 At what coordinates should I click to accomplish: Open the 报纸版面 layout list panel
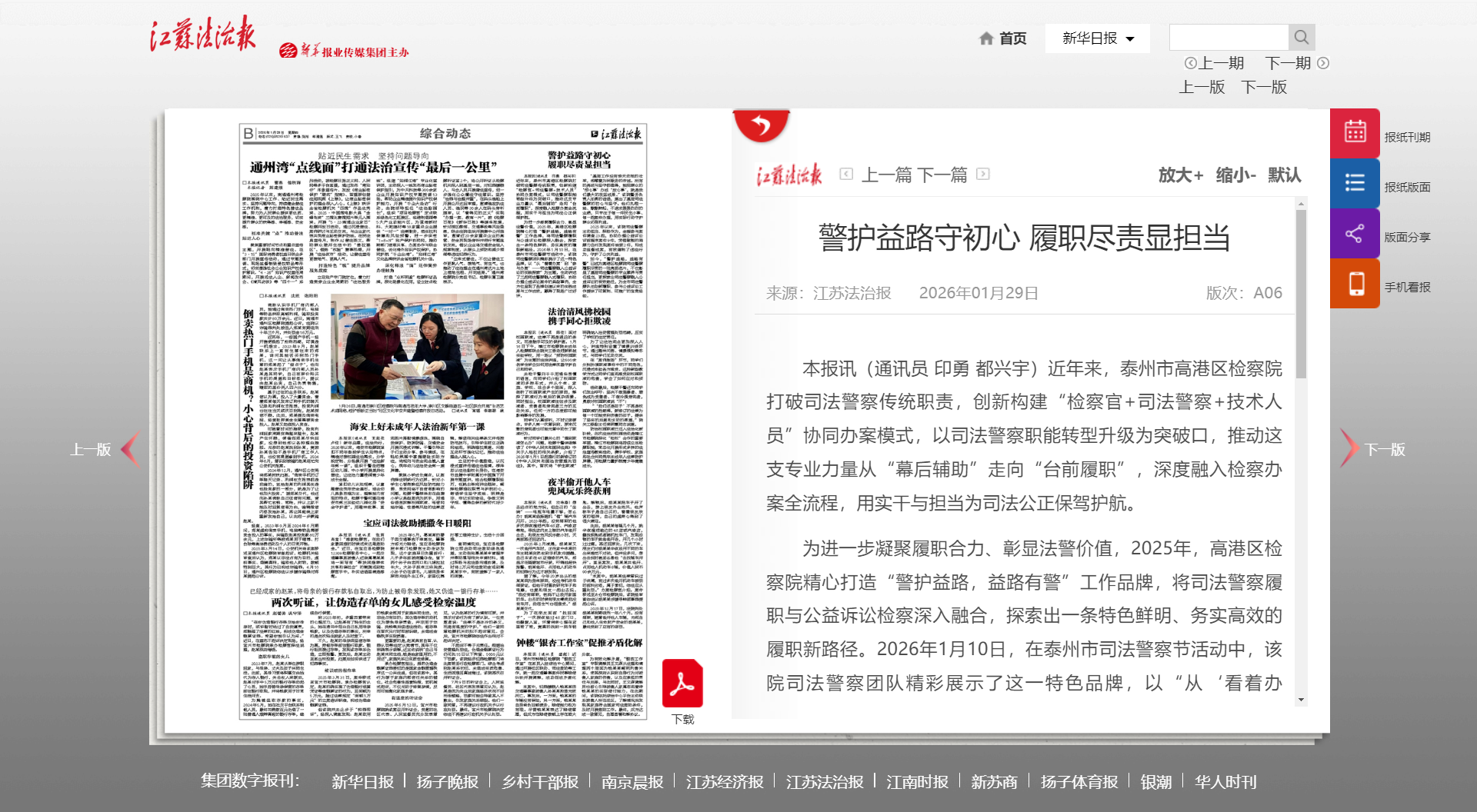pos(1355,183)
